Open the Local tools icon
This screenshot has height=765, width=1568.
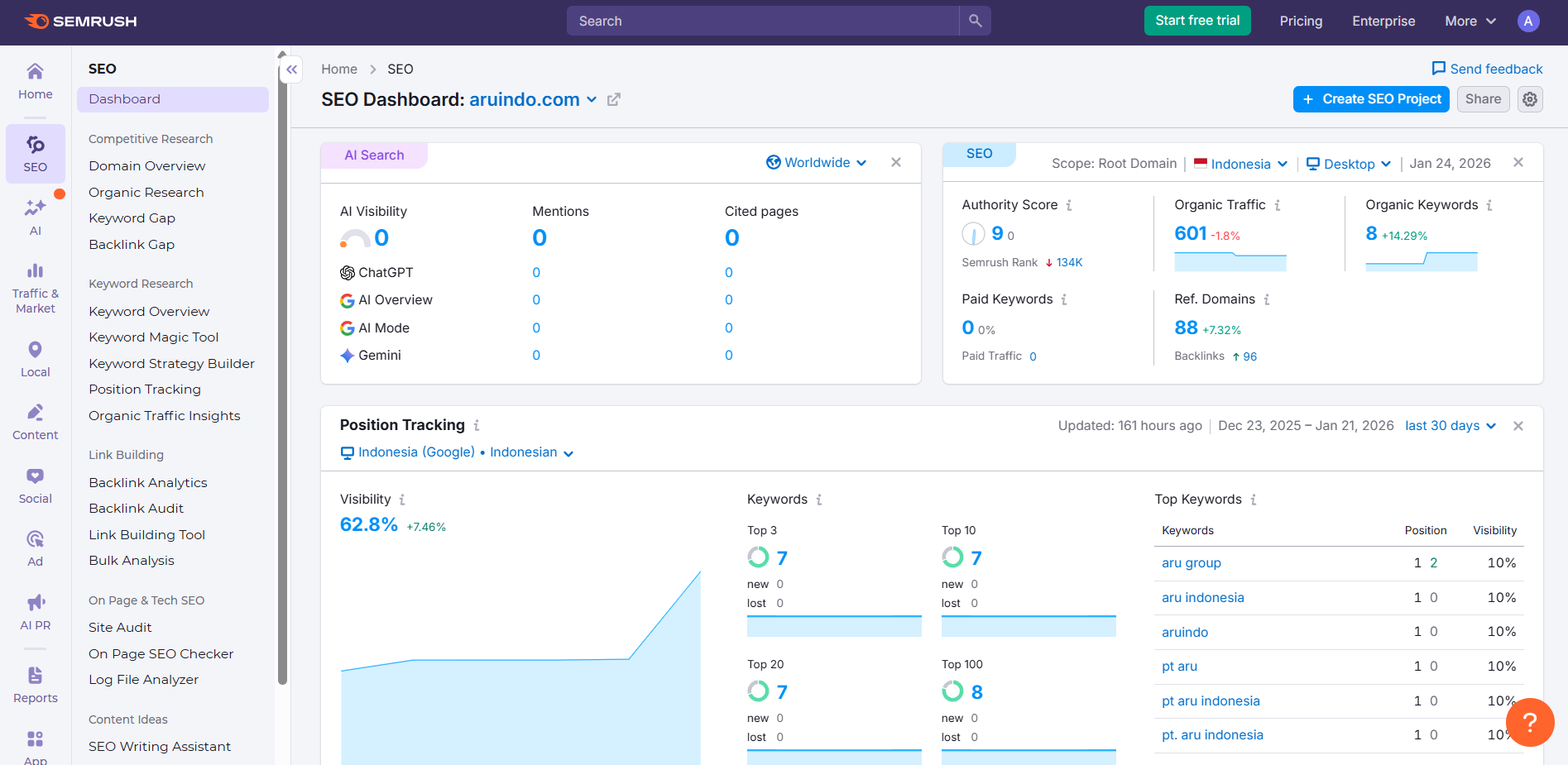click(x=35, y=359)
